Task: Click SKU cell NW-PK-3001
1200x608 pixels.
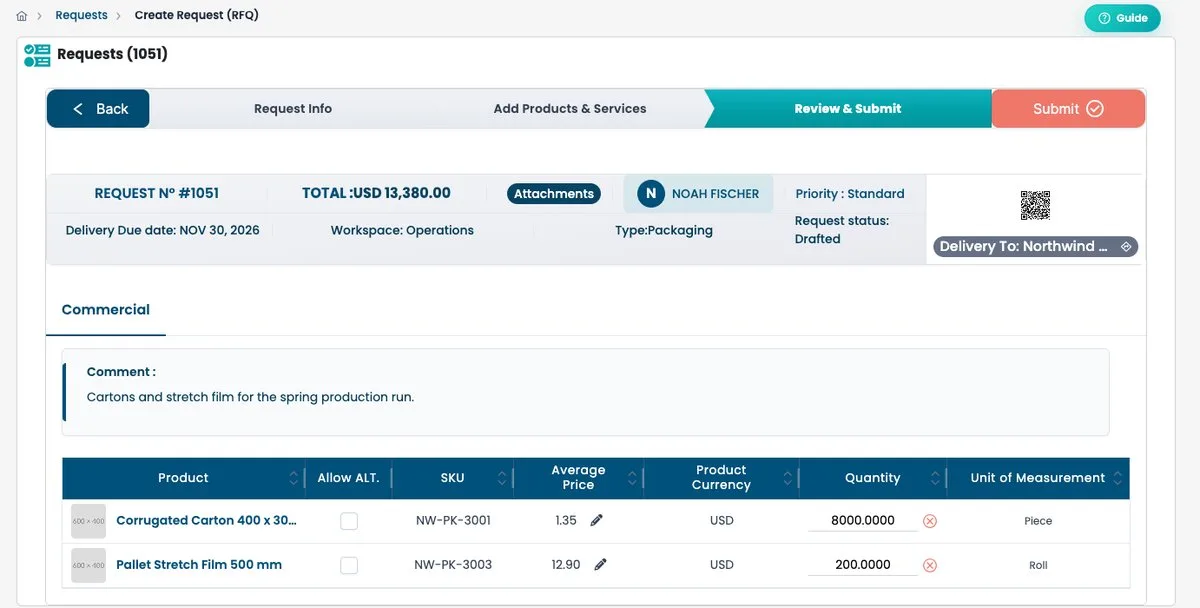Action: tap(453, 521)
